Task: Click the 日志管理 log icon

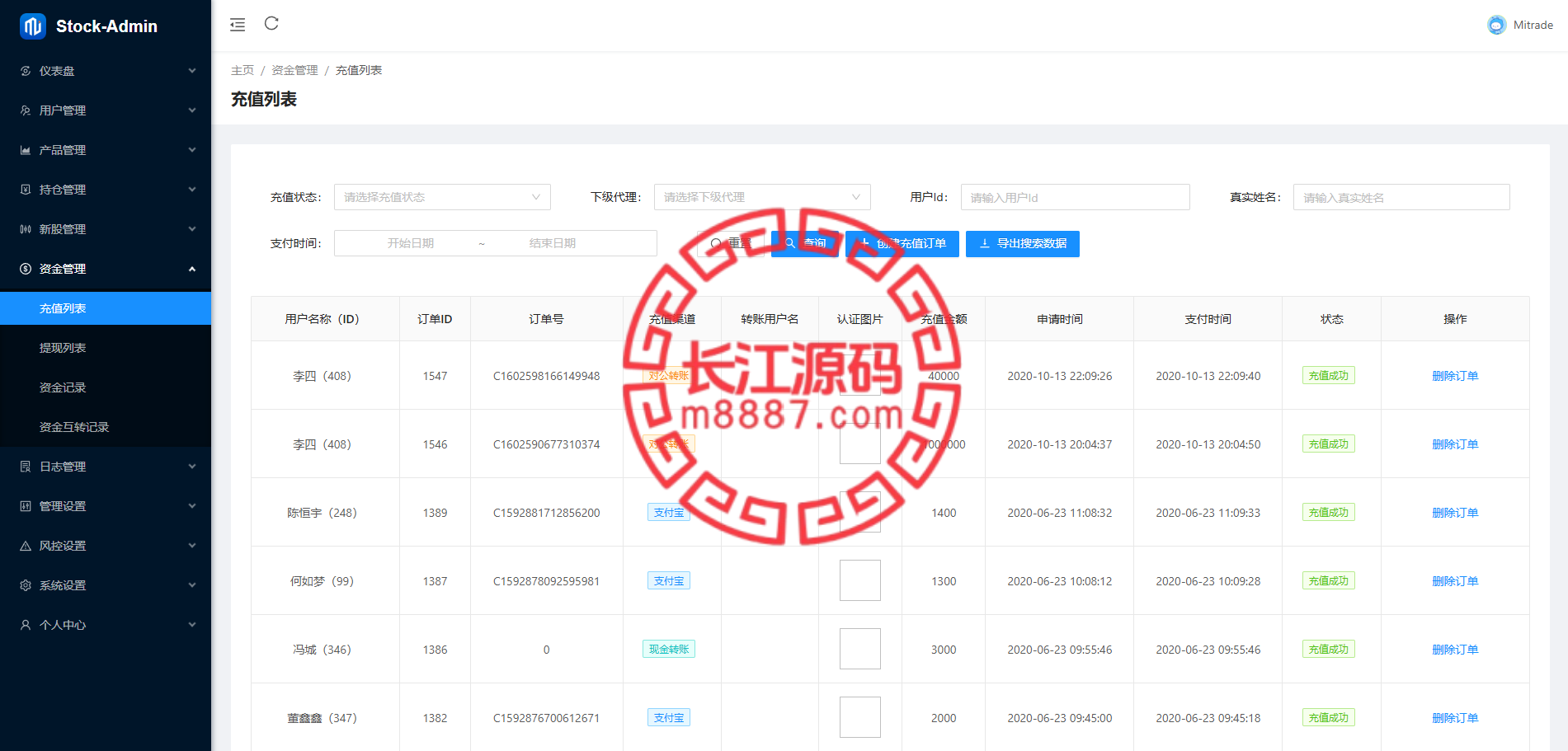Action: [x=26, y=467]
